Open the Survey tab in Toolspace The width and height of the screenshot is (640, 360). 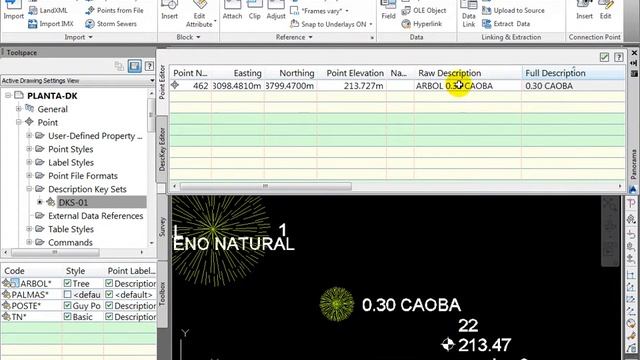162,227
